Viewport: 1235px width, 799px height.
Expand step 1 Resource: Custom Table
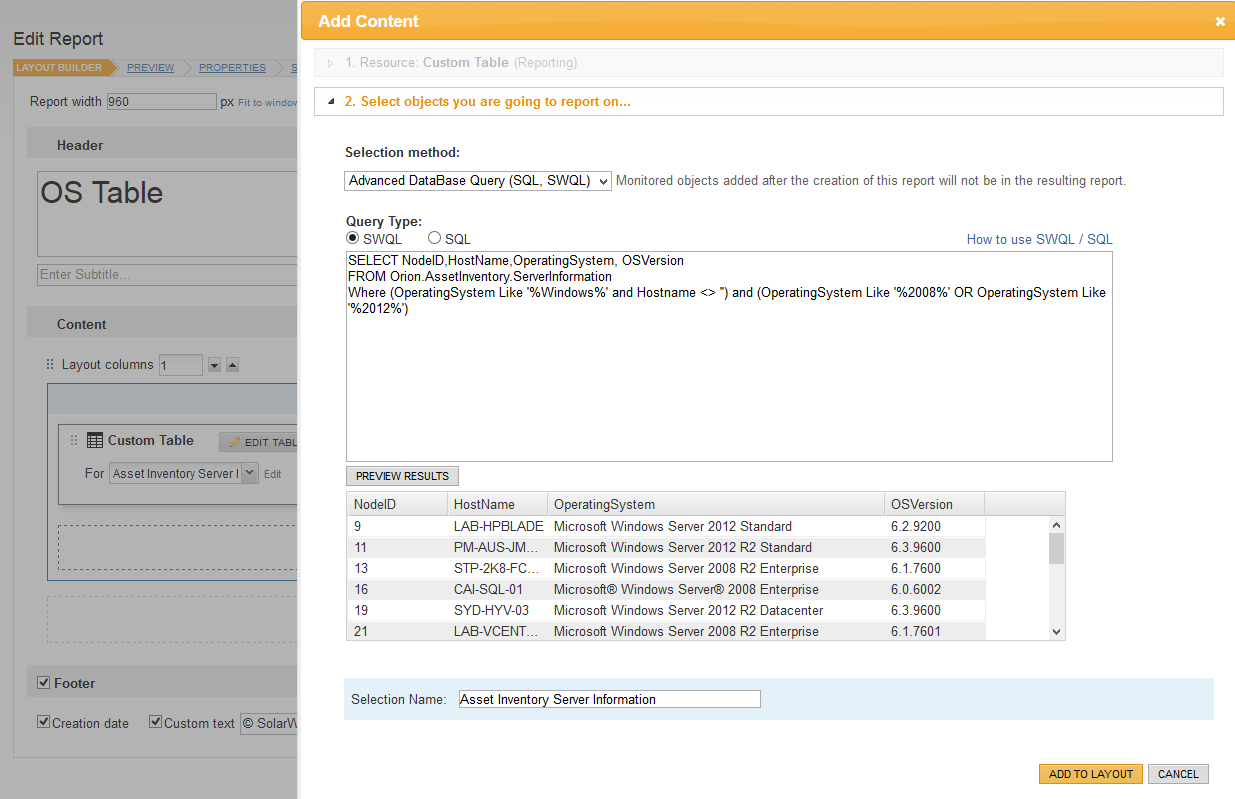click(x=330, y=63)
